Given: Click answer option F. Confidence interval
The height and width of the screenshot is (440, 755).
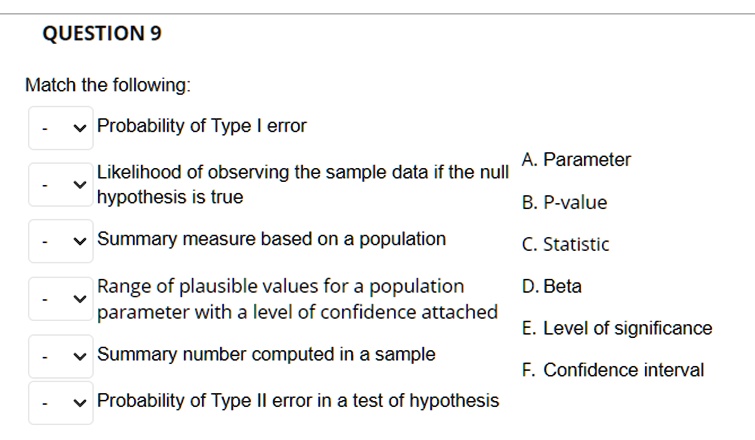Looking at the screenshot, I should 613,370.
